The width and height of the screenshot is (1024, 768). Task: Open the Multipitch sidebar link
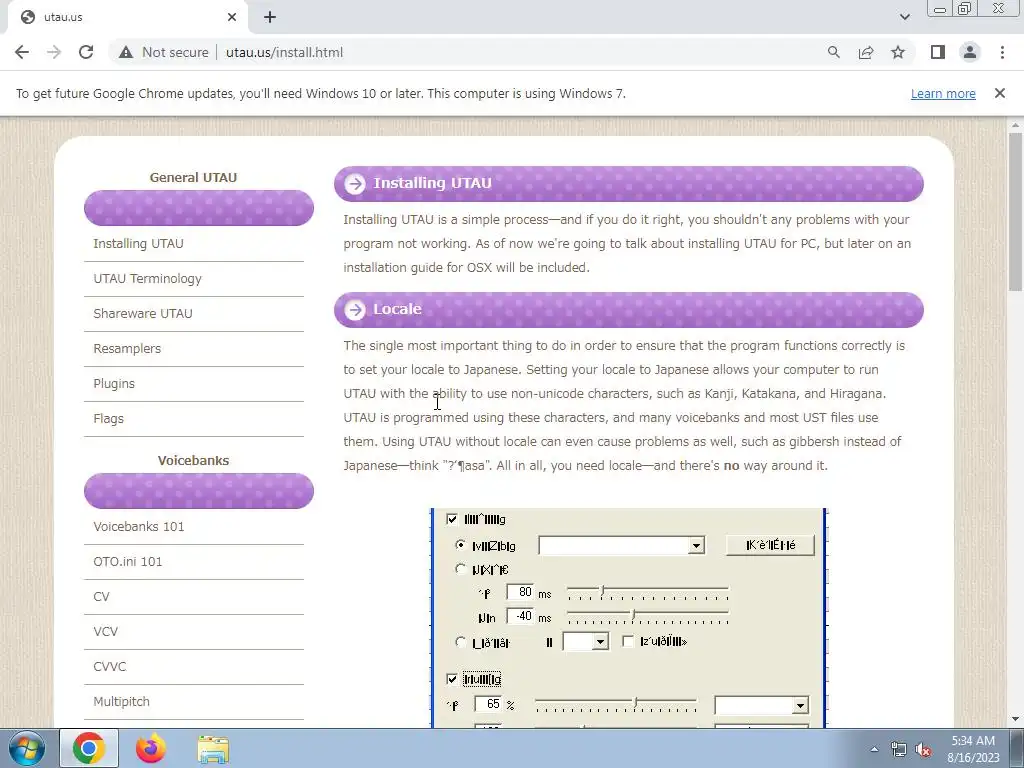(121, 702)
